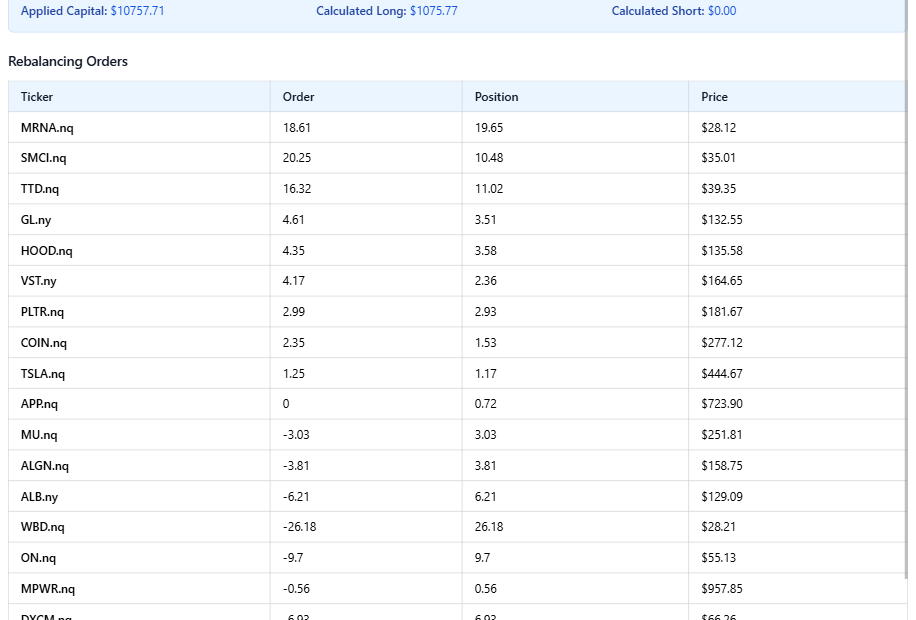Click the Ticker column header

click(x=37, y=97)
